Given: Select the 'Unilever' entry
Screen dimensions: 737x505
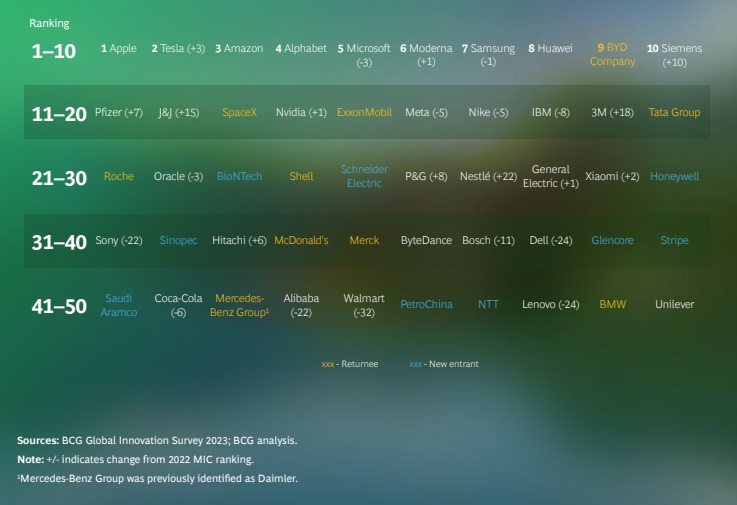Looking at the screenshot, I should [674, 304].
